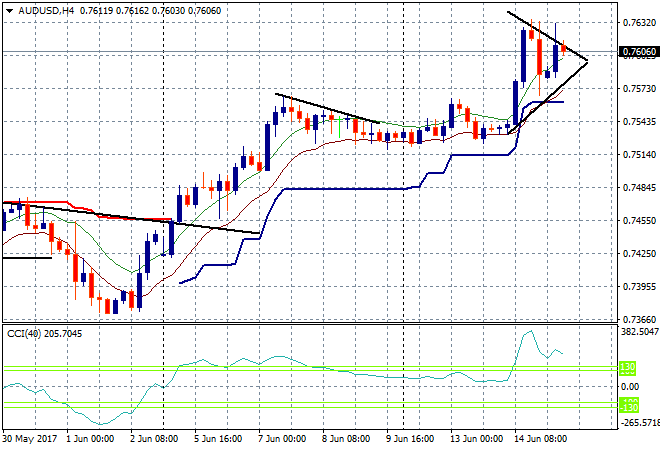Viewport: 660px width, 450px height.
Task: Click the 2 Jun 08:00 time label
Action: coord(154,439)
